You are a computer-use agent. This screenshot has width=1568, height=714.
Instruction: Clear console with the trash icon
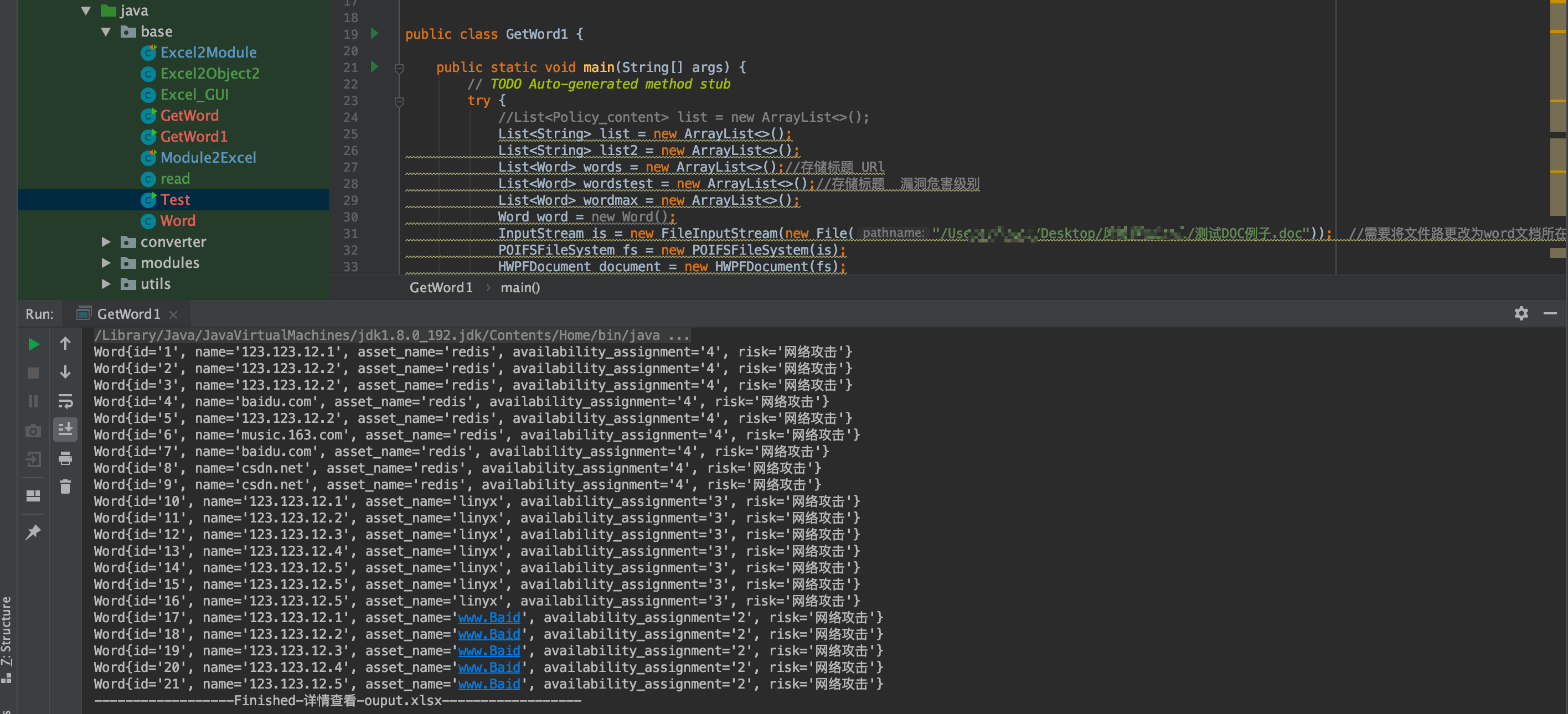tap(65, 487)
